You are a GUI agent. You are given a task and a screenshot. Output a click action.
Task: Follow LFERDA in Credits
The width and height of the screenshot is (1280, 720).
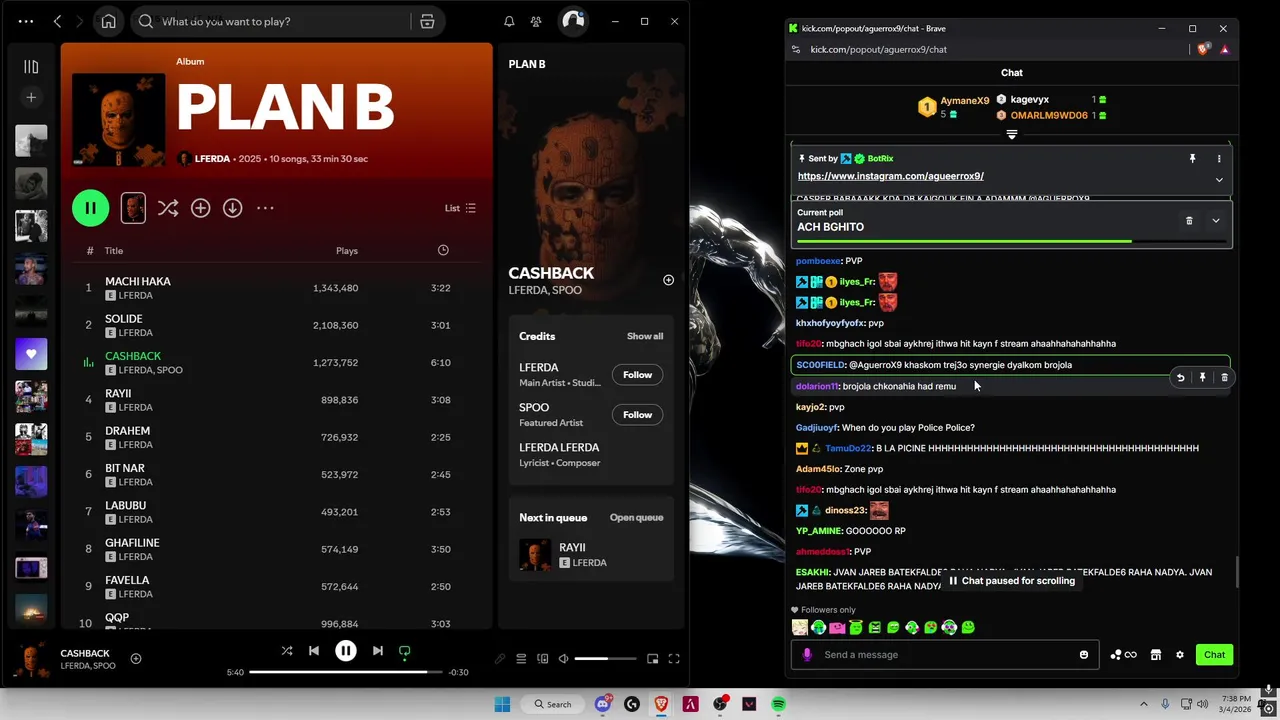tap(637, 375)
